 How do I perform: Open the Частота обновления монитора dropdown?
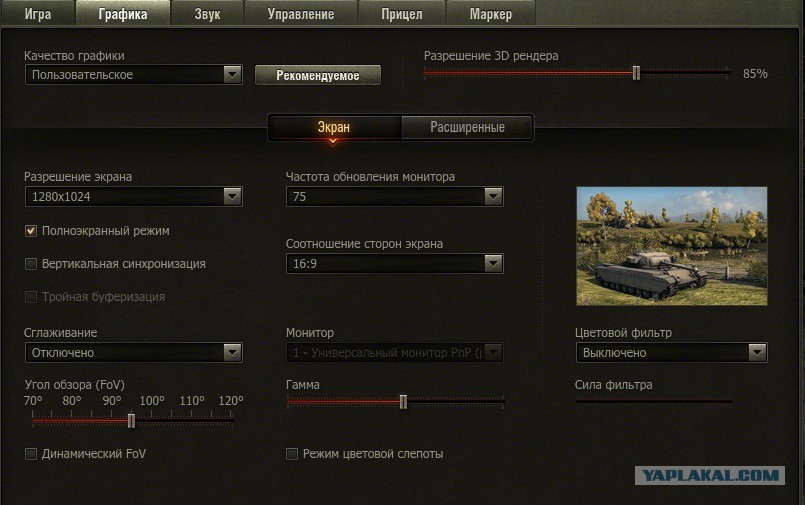(x=394, y=197)
